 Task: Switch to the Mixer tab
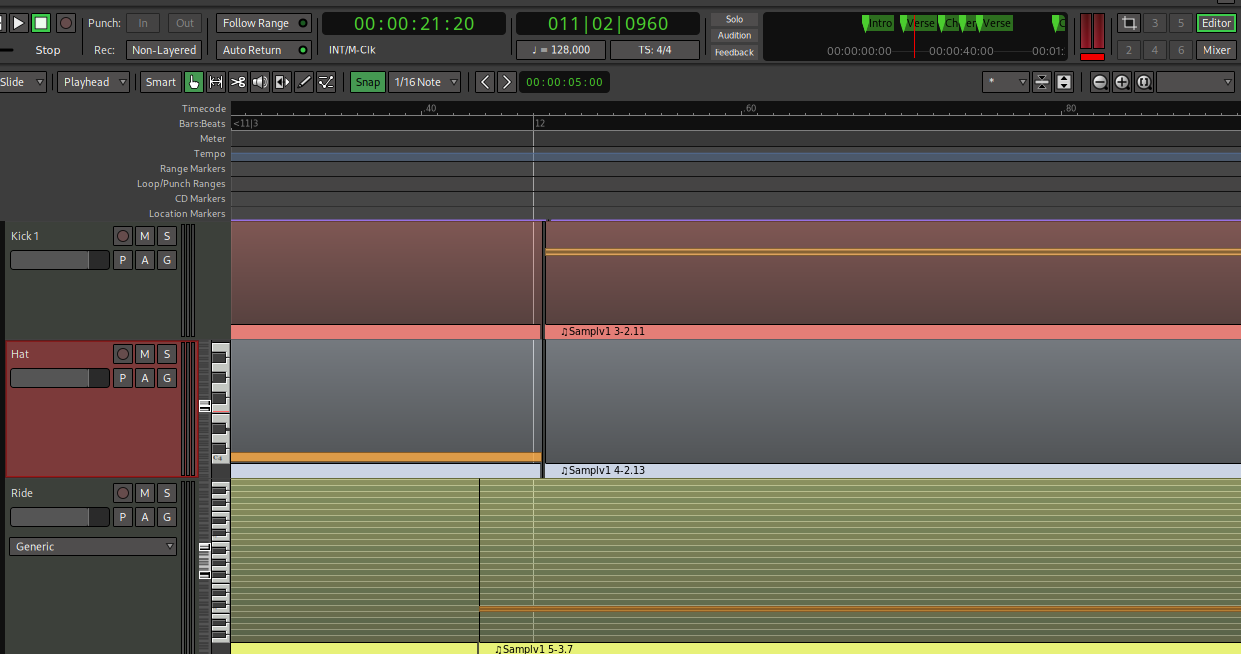pyautogui.click(x=1216, y=50)
